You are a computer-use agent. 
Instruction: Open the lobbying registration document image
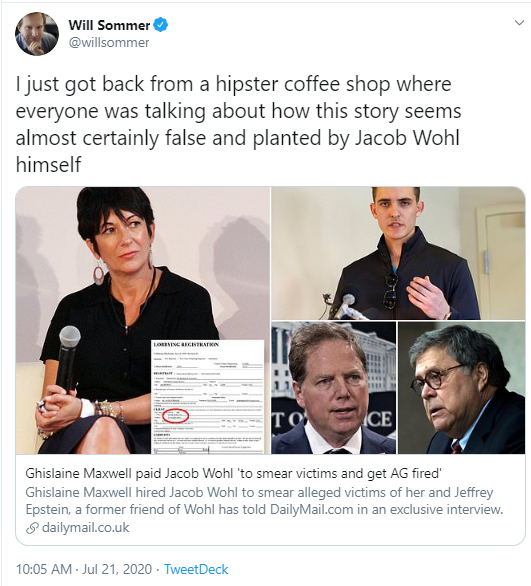(x=207, y=397)
